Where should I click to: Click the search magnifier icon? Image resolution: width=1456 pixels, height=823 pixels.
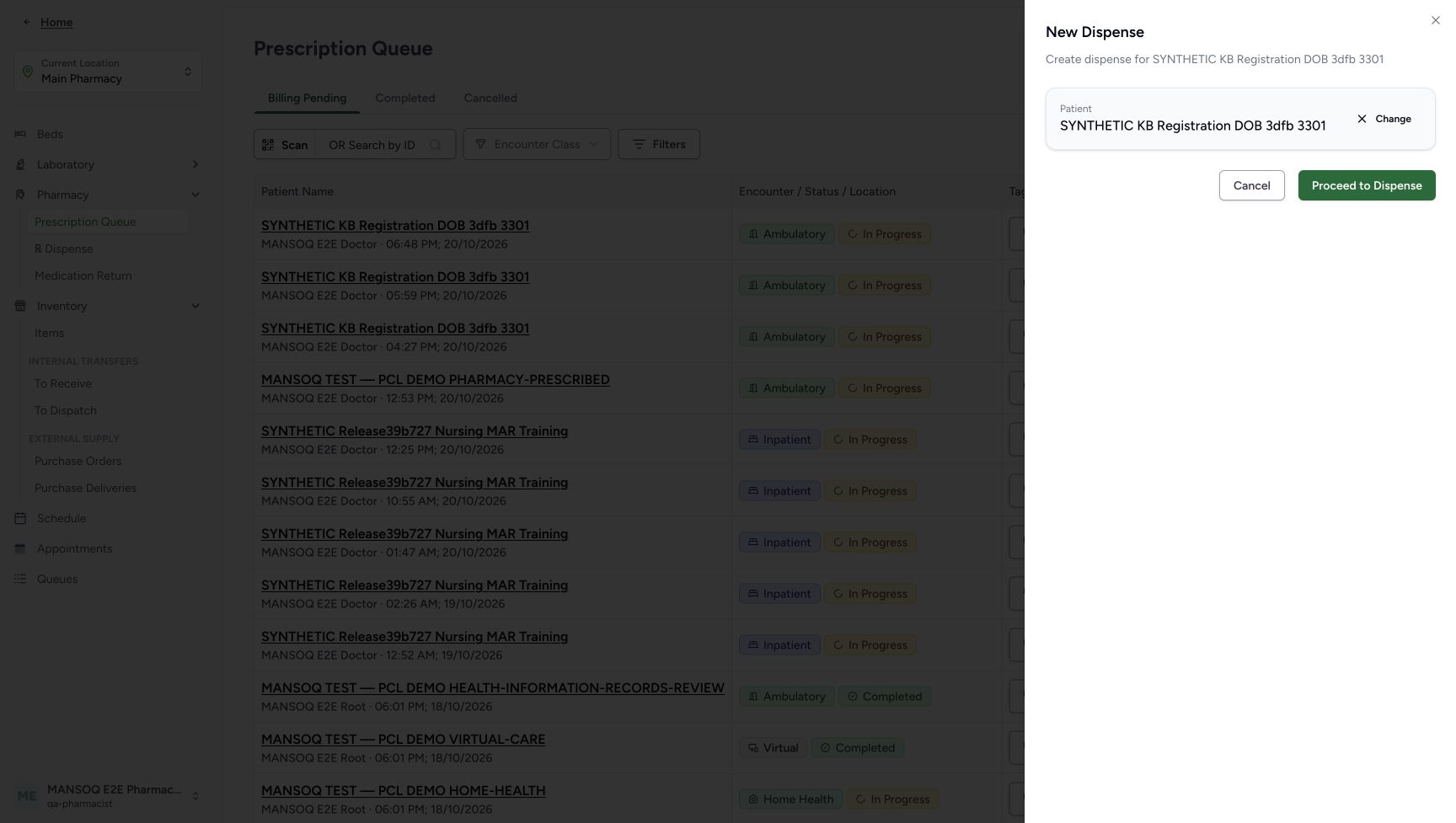pyautogui.click(x=435, y=145)
